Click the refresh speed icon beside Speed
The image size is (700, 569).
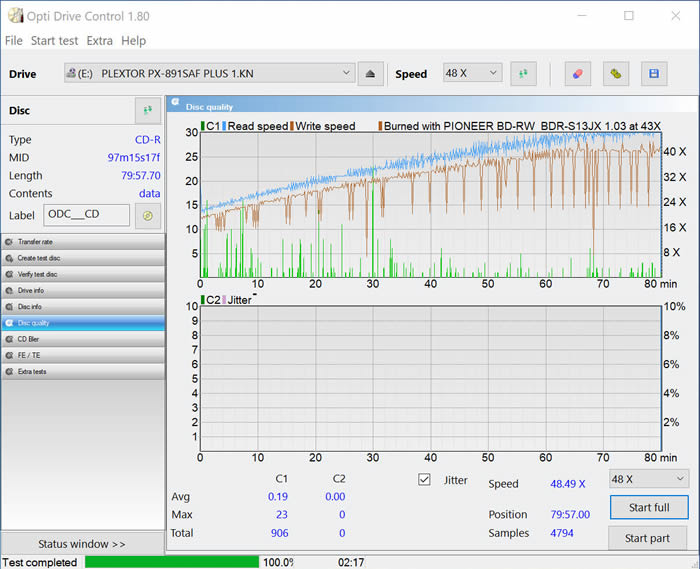tap(523, 74)
